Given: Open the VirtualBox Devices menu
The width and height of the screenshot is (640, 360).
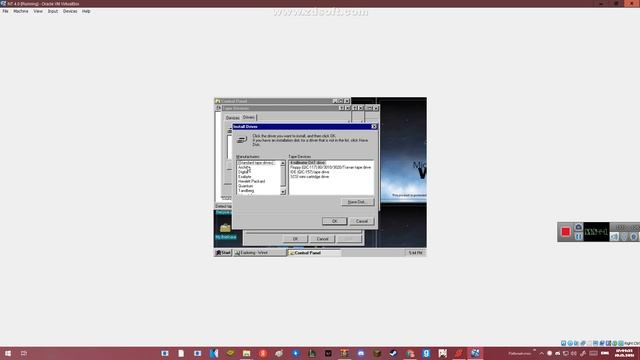Looking at the screenshot, I should pyautogui.click(x=70, y=11).
